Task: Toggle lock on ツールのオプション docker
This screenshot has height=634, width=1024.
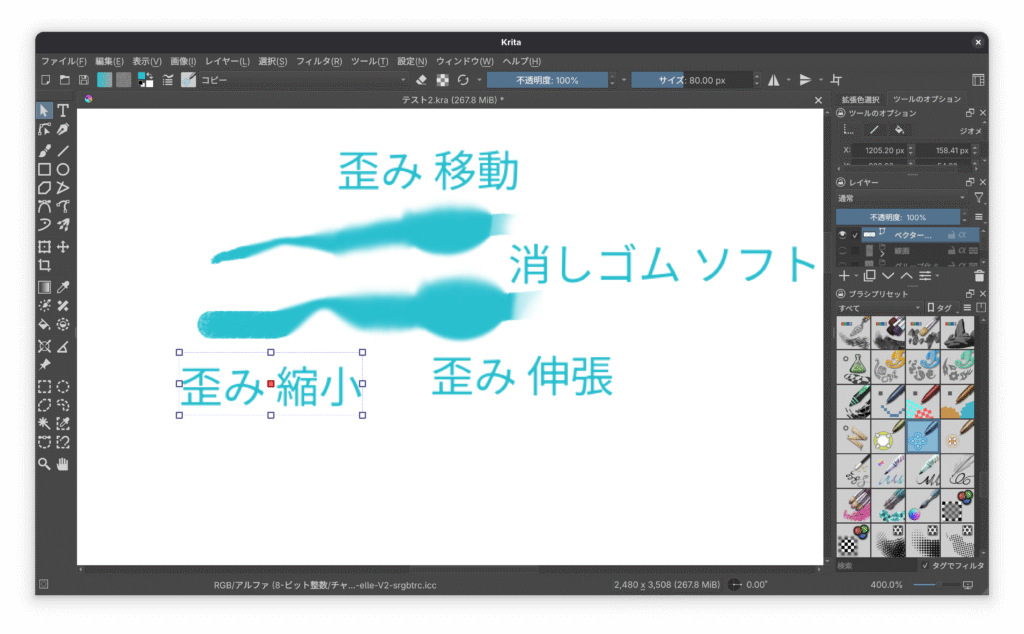Action: [840, 113]
